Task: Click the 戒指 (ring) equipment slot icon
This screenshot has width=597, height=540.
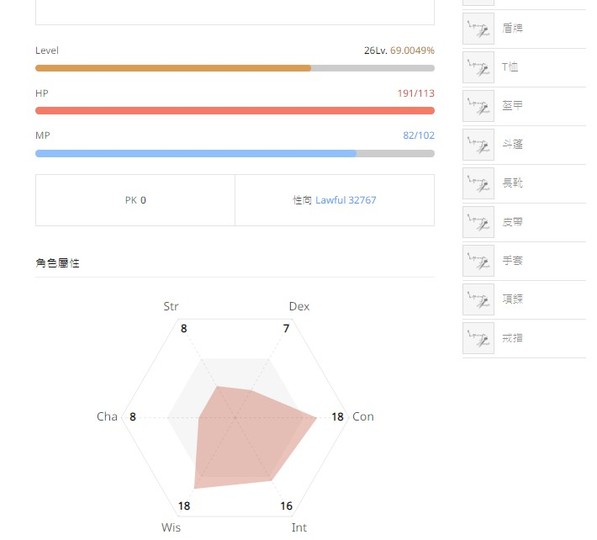Action: 478,338
